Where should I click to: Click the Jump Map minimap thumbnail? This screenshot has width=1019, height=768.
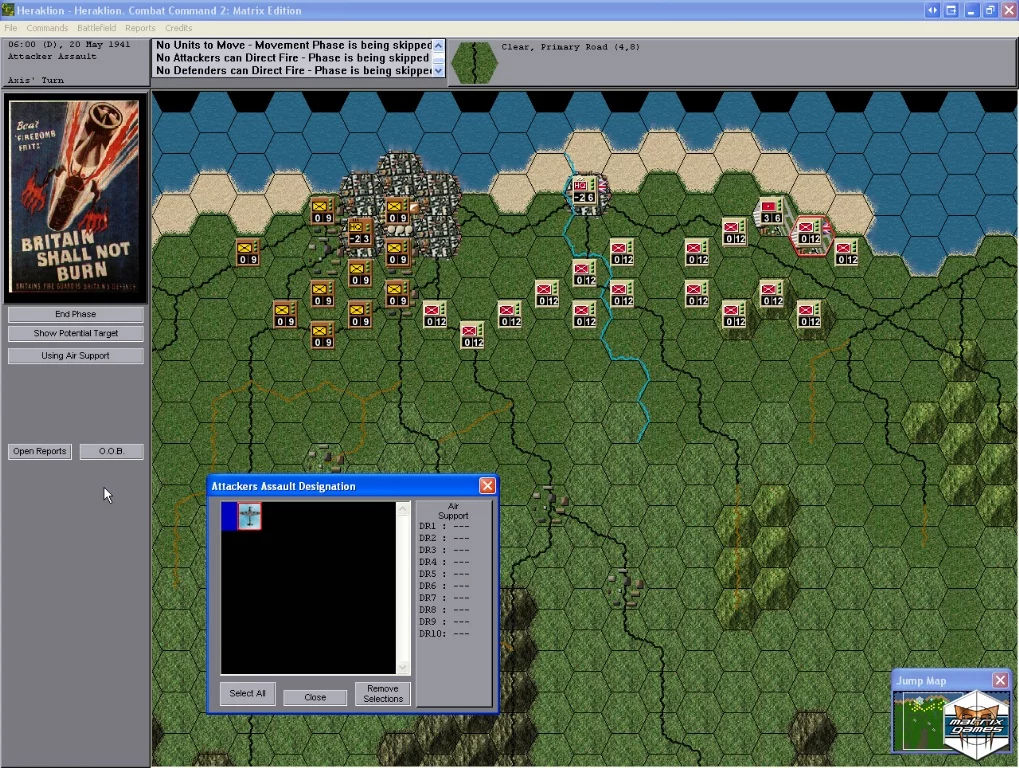tap(919, 721)
